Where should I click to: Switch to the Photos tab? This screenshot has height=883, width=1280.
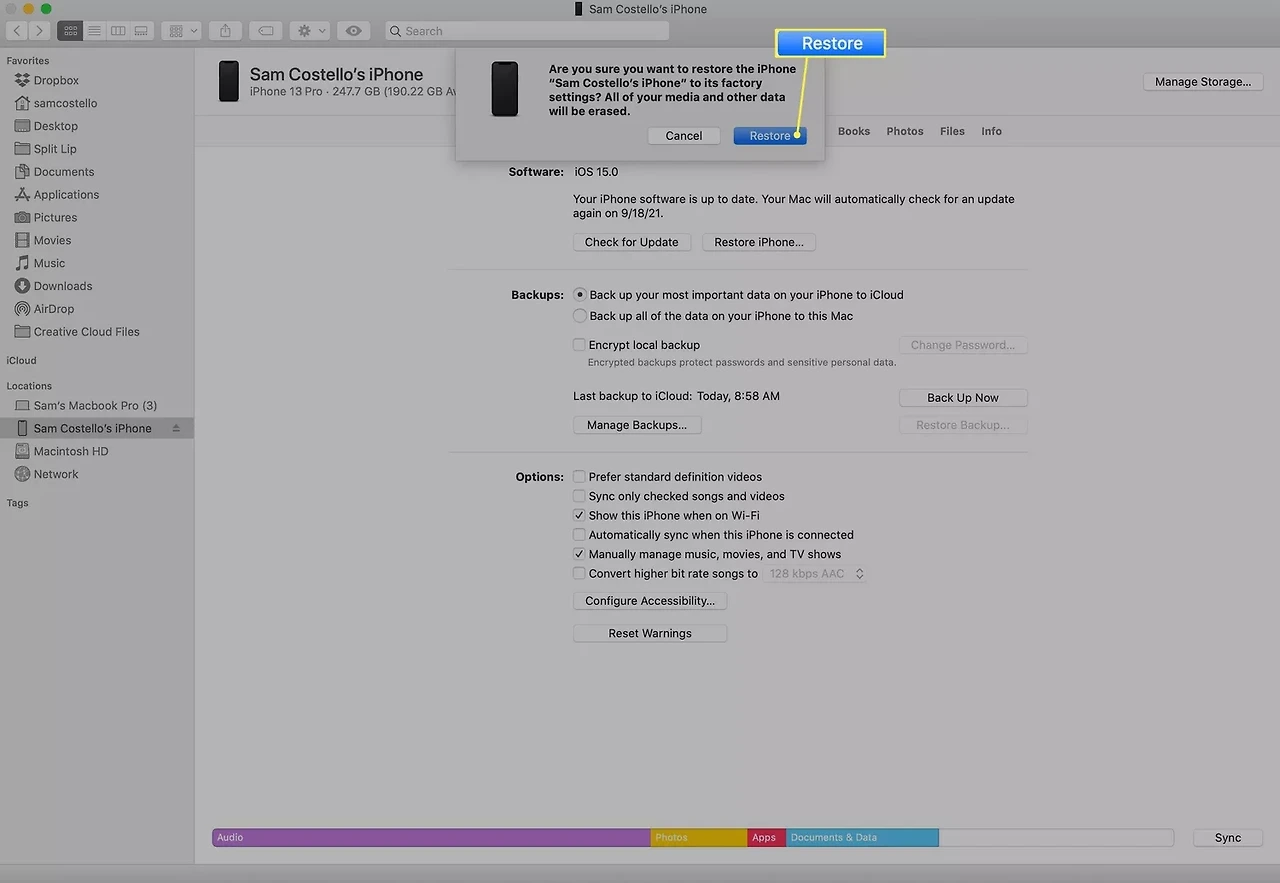click(x=905, y=131)
